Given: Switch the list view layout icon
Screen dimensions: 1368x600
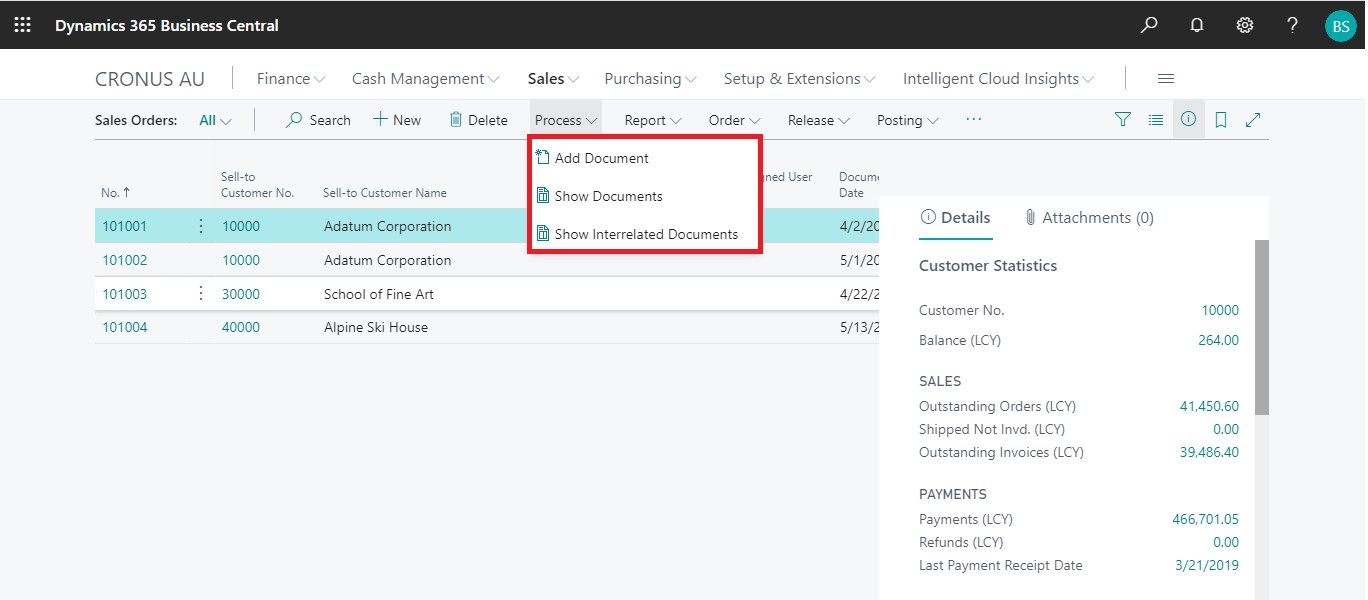Looking at the screenshot, I should click(x=1156, y=120).
